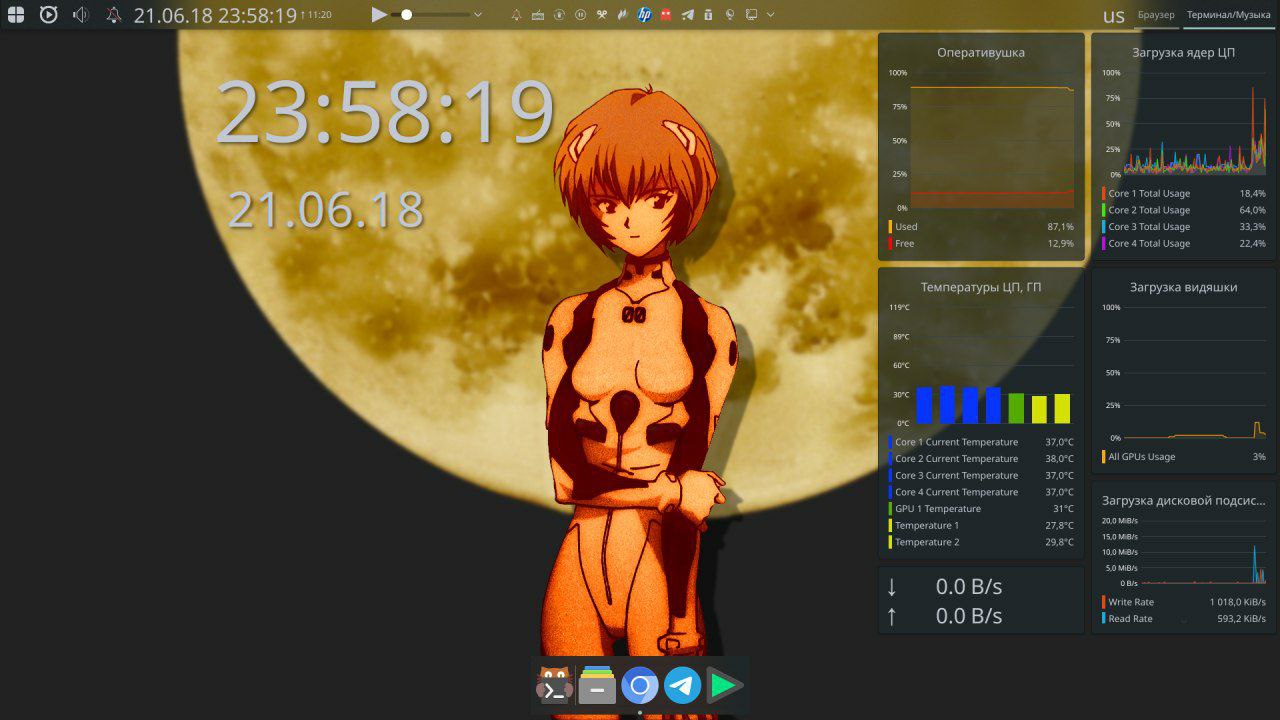Screen dimensions: 1280x720
Task: Select 'Core 2 Total Usage' legend row
Action: click(x=1184, y=210)
